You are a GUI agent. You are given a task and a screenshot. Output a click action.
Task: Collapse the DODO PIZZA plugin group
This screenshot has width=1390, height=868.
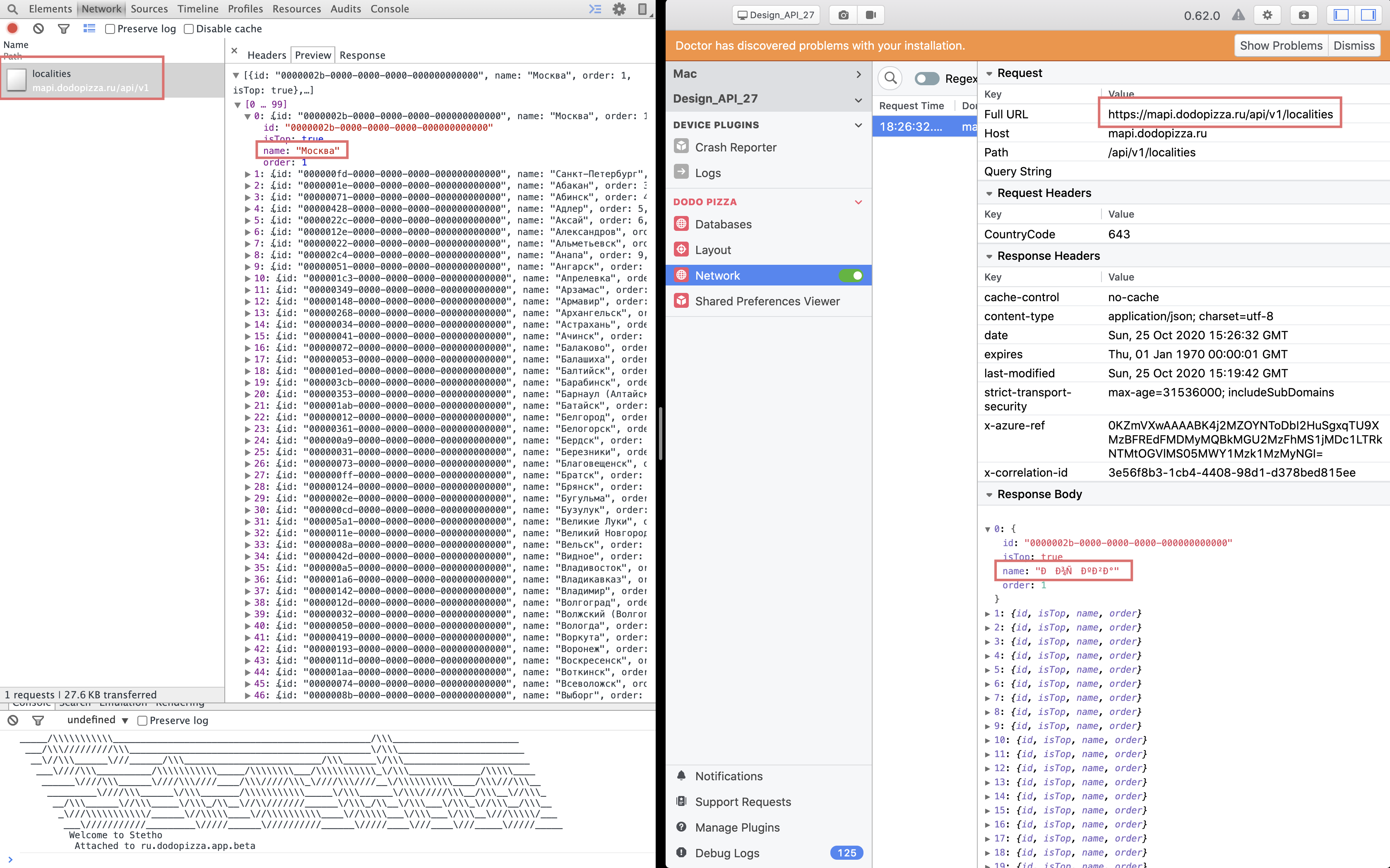(x=858, y=201)
